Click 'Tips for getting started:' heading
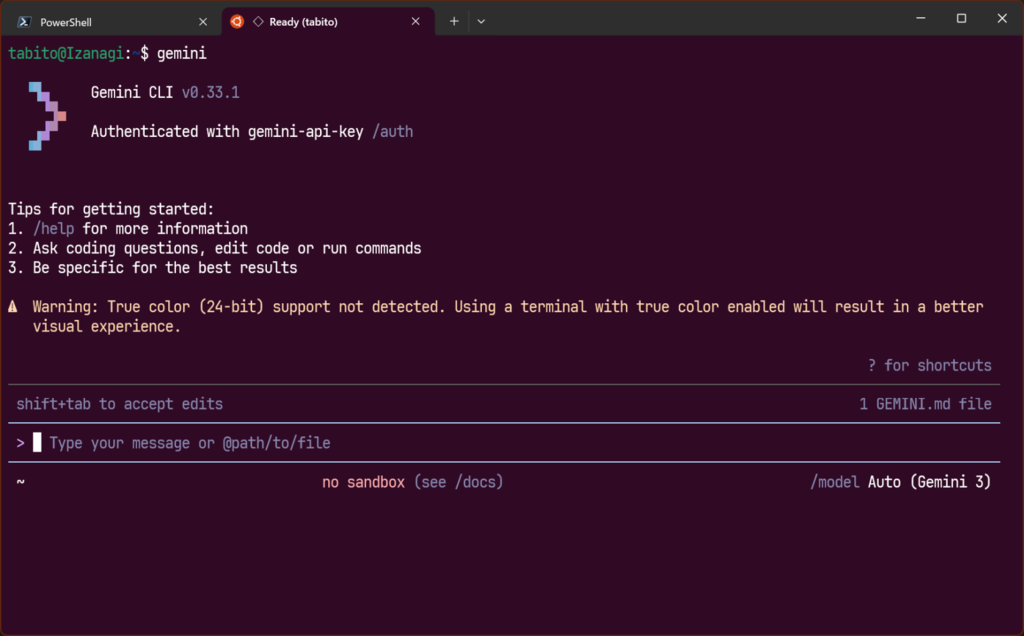This screenshot has width=1024, height=636. [111, 209]
